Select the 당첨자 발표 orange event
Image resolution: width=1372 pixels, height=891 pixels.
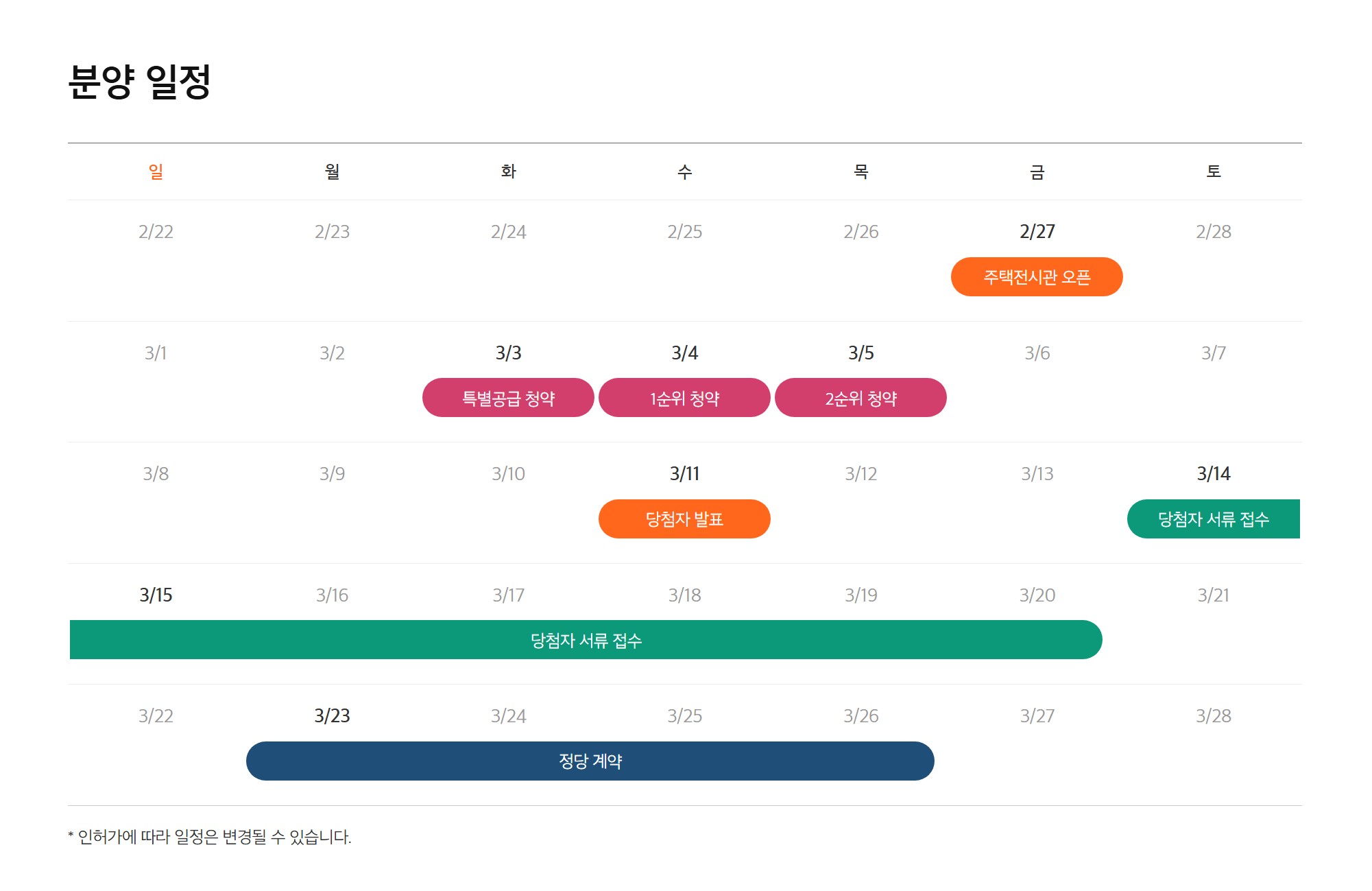point(684,519)
